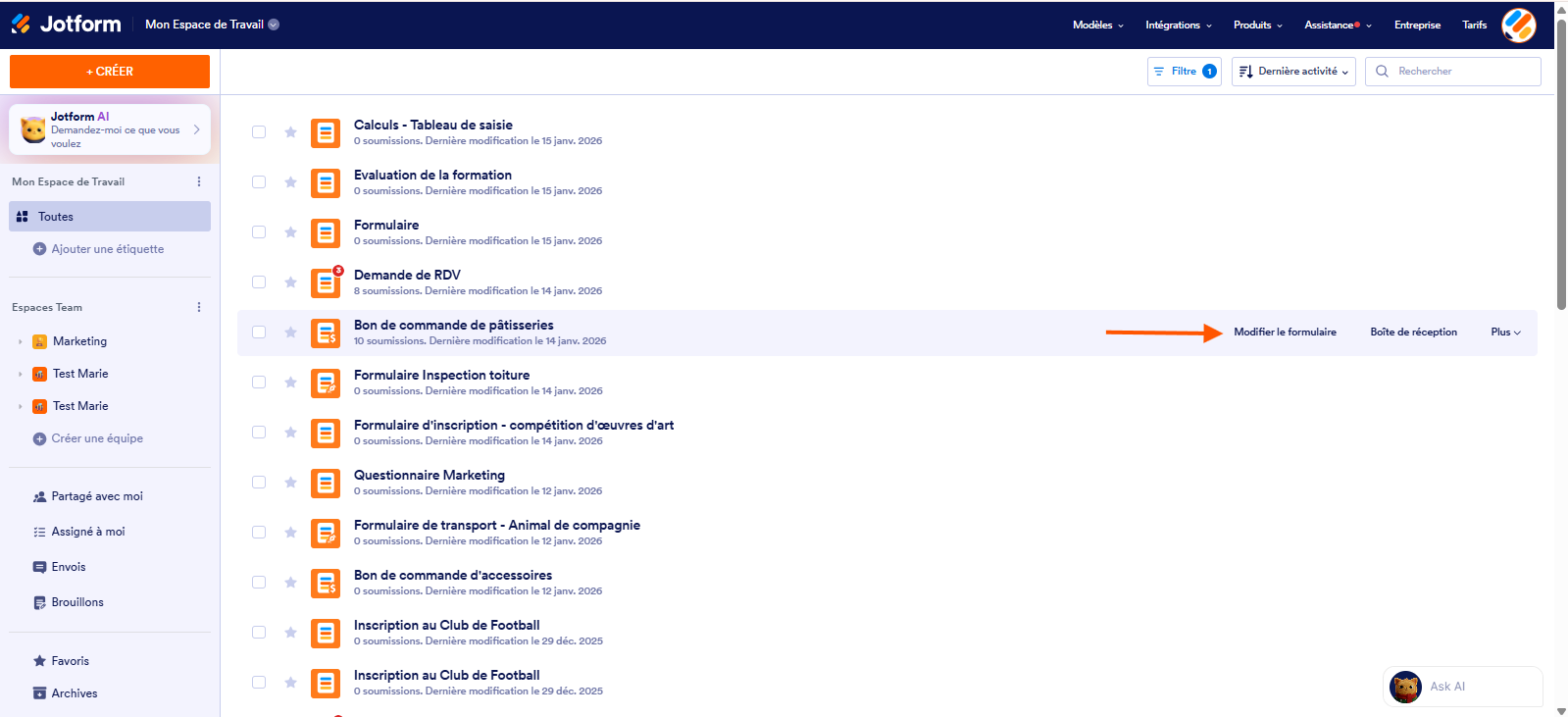1568x717 pixels.
Task: Click Modifier le formulaire
Action: pos(1285,333)
